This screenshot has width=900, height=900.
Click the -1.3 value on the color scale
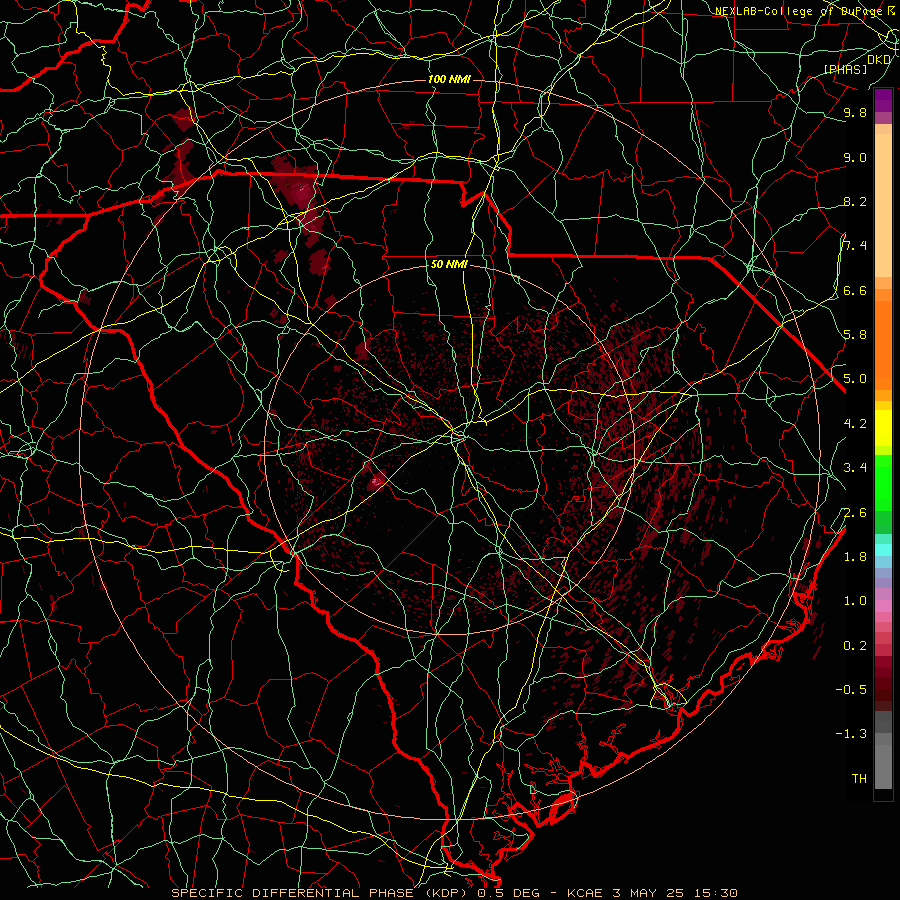(851, 734)
